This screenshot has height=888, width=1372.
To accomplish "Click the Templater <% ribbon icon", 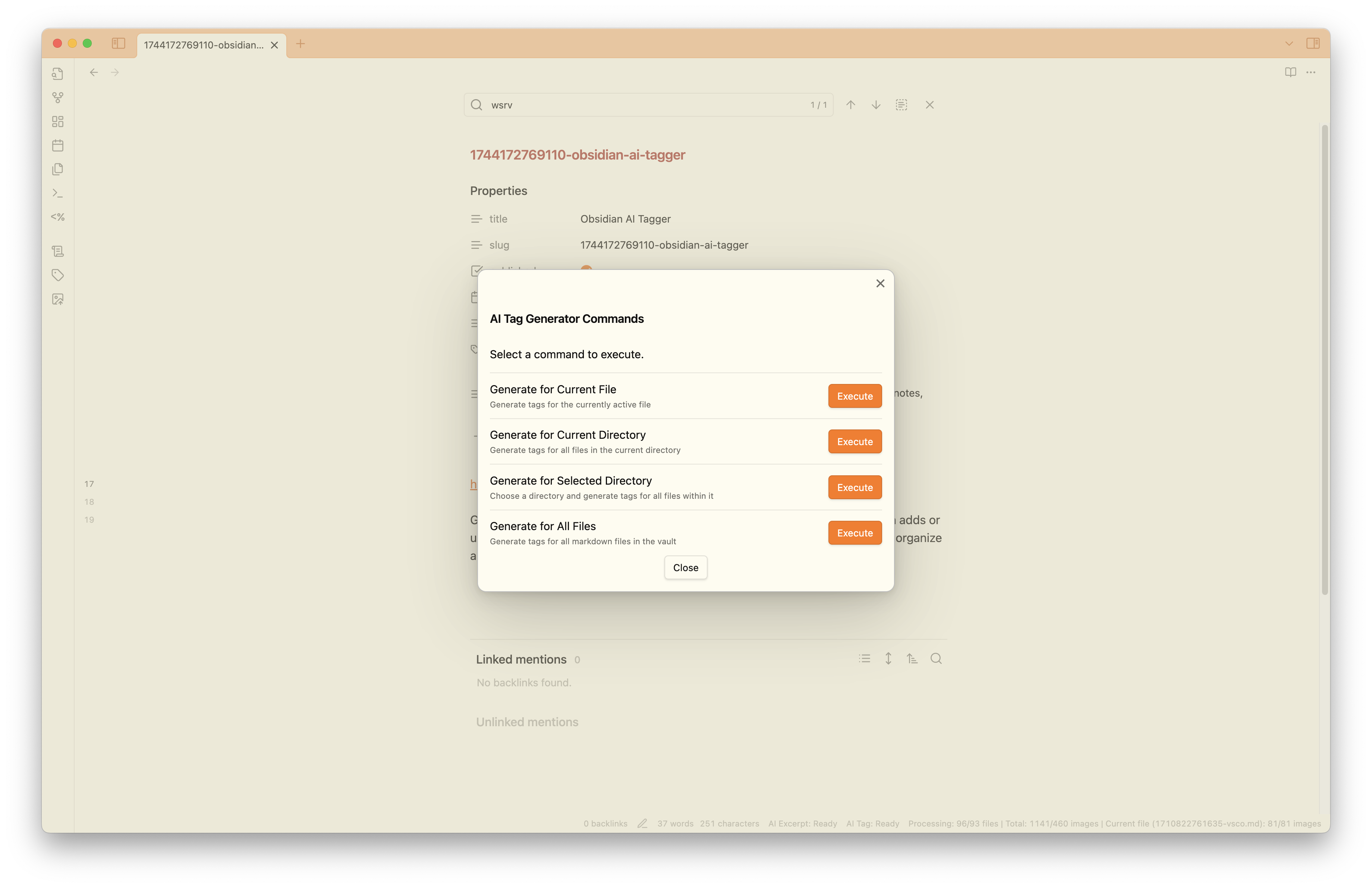I will click(58, 217).
